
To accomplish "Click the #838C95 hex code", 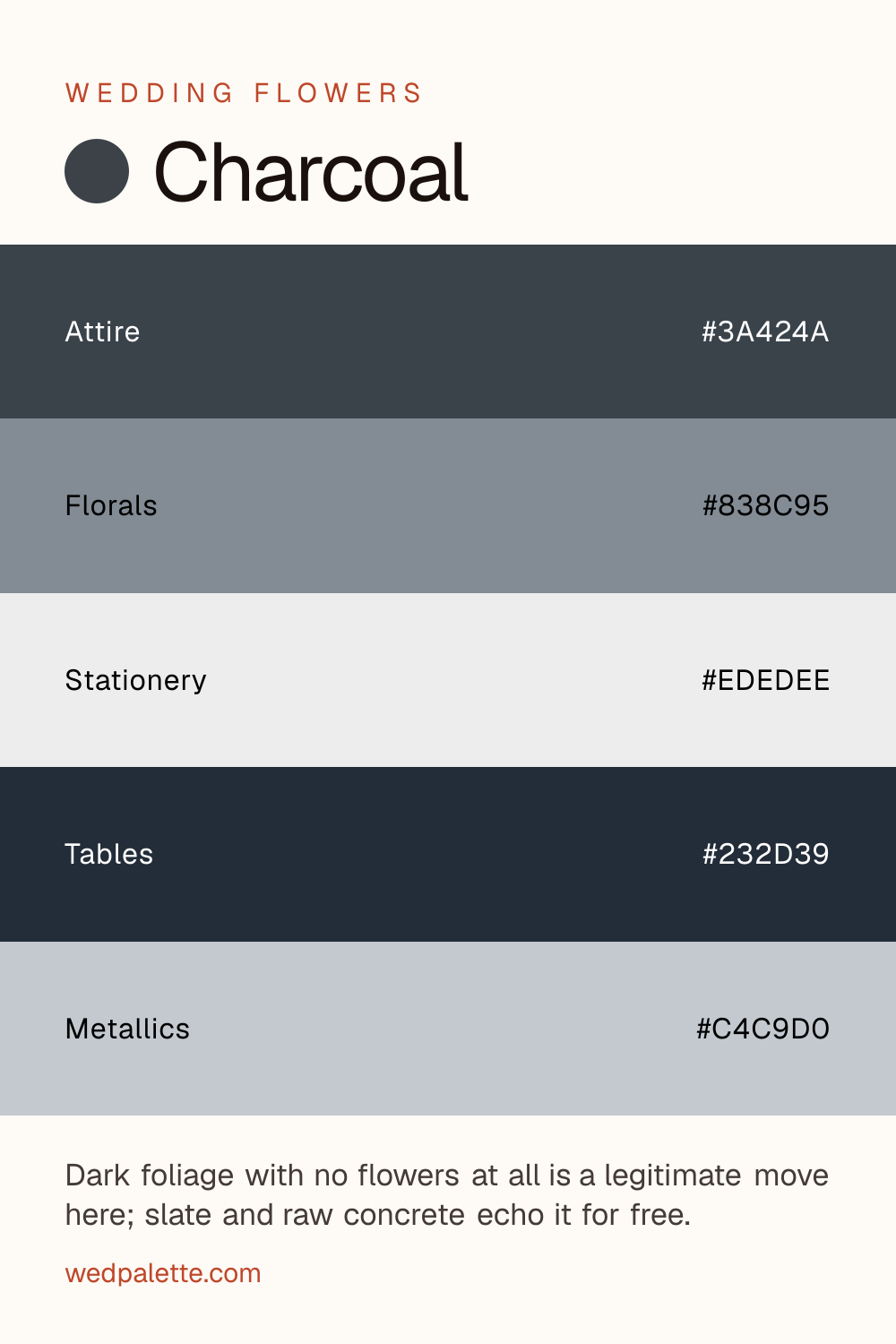I will 765,505.
